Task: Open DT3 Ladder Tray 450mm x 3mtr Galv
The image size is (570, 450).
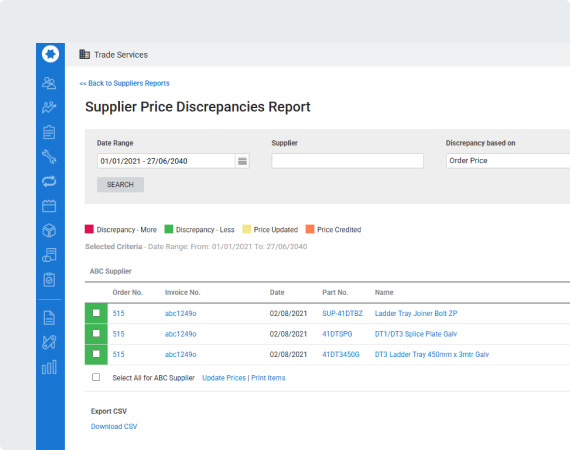Action: tap(432, 354)
